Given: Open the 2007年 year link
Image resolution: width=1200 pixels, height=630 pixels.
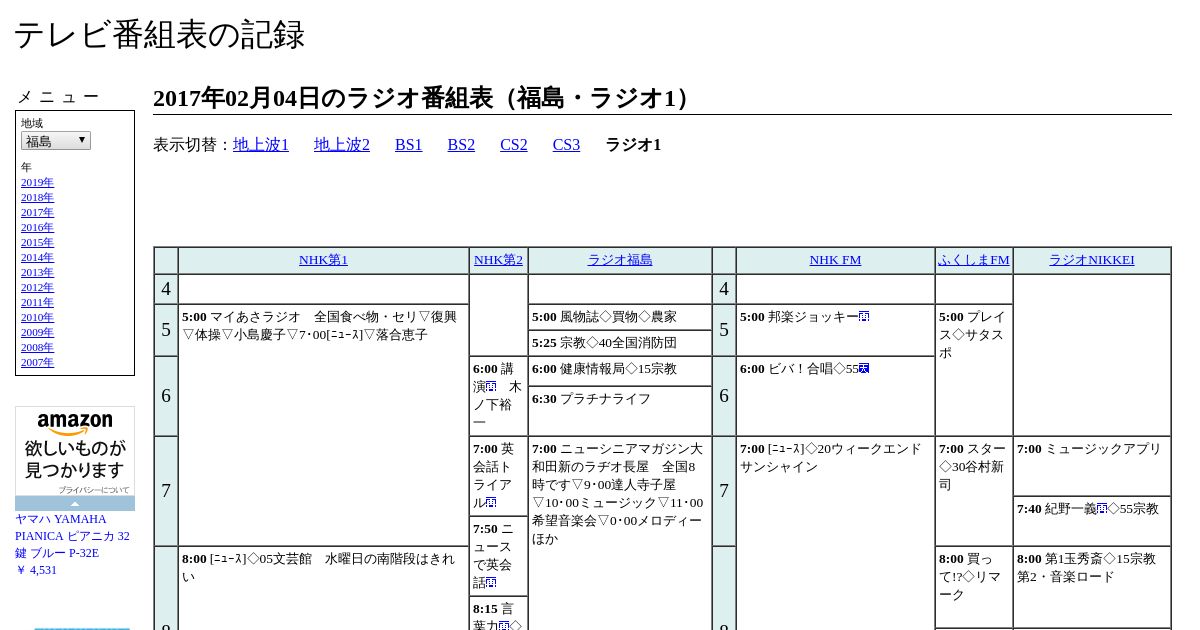Looking at the screenshot, I should click(37, 363).
